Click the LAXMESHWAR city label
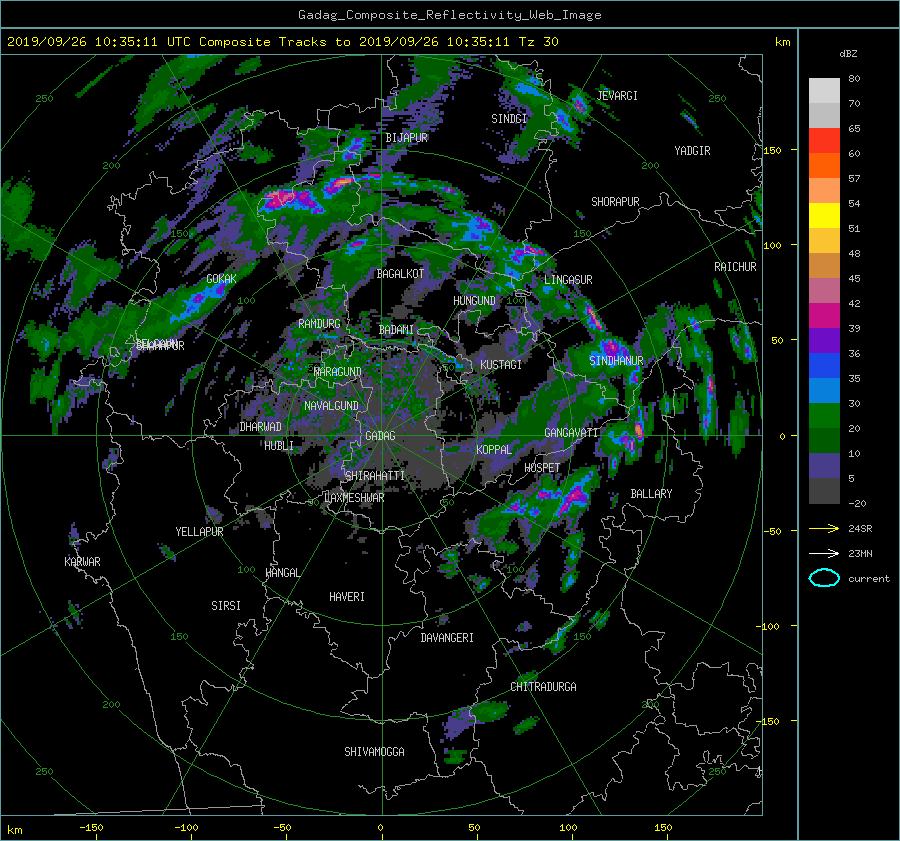900x841 pixels. 354,498
